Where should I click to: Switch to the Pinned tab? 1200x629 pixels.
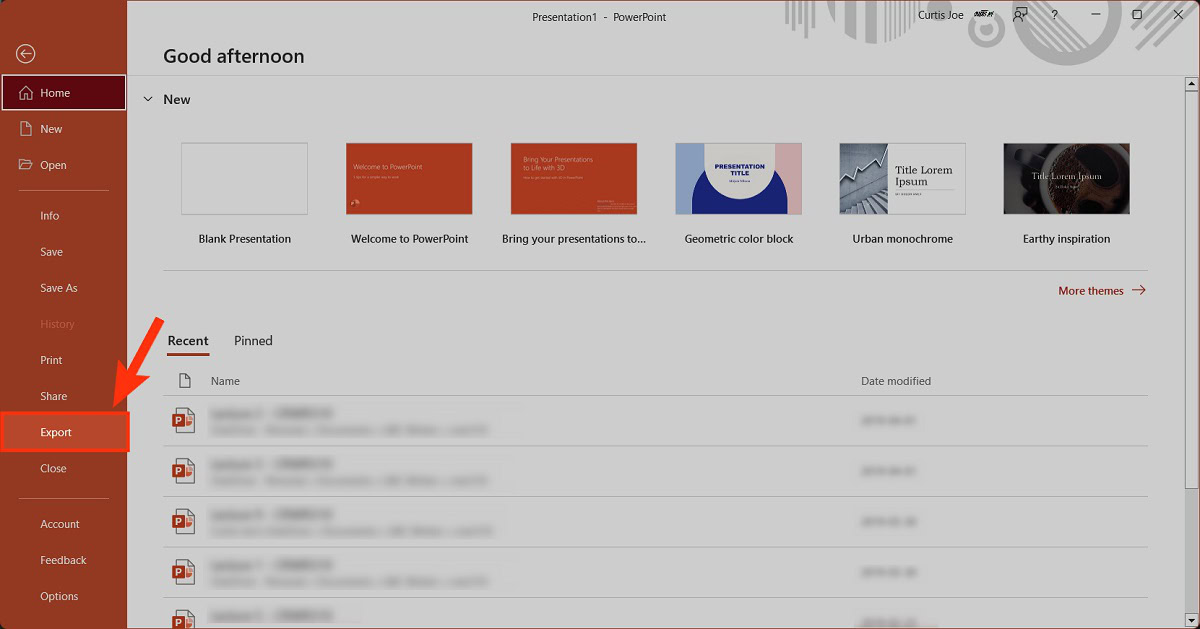coord(253,341)
